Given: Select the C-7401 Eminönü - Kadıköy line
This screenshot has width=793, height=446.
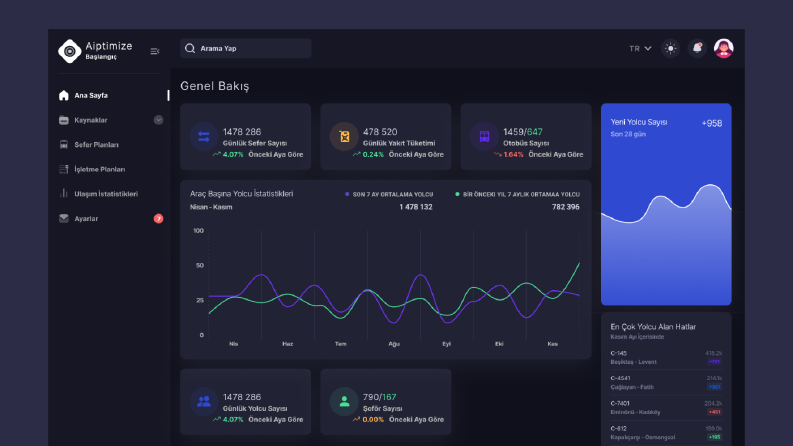Looking at the screenshot, I should (666, 408).
